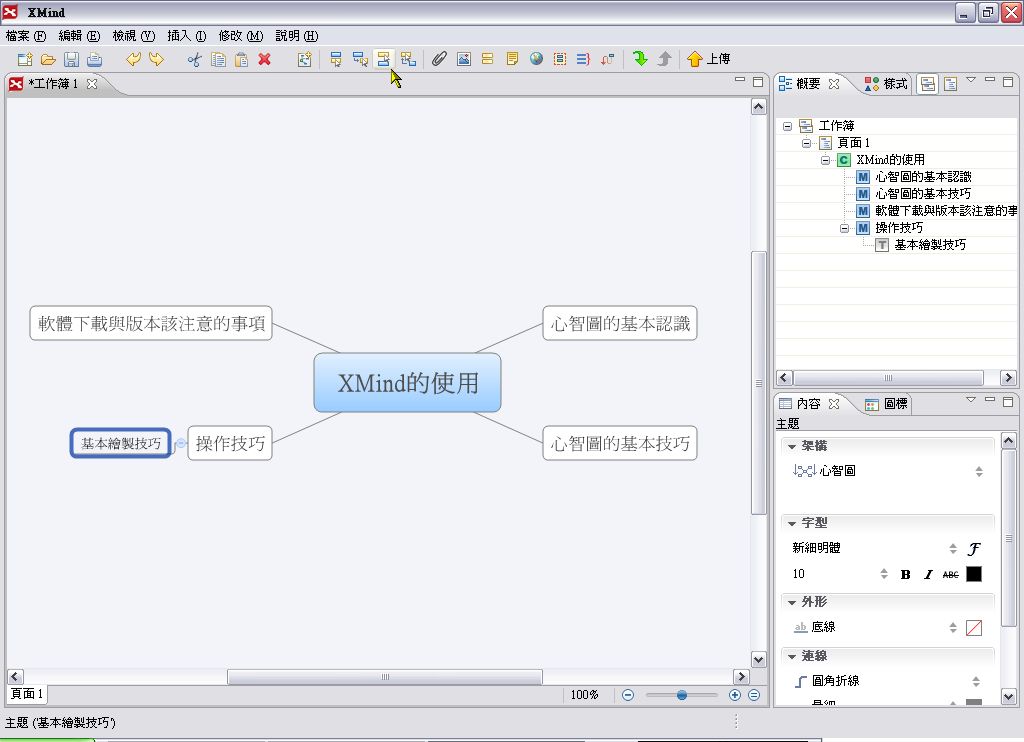Insert a parent topic via the toolbar icon
This screenshot has width=1024, height=742.
tap(408, 59)
